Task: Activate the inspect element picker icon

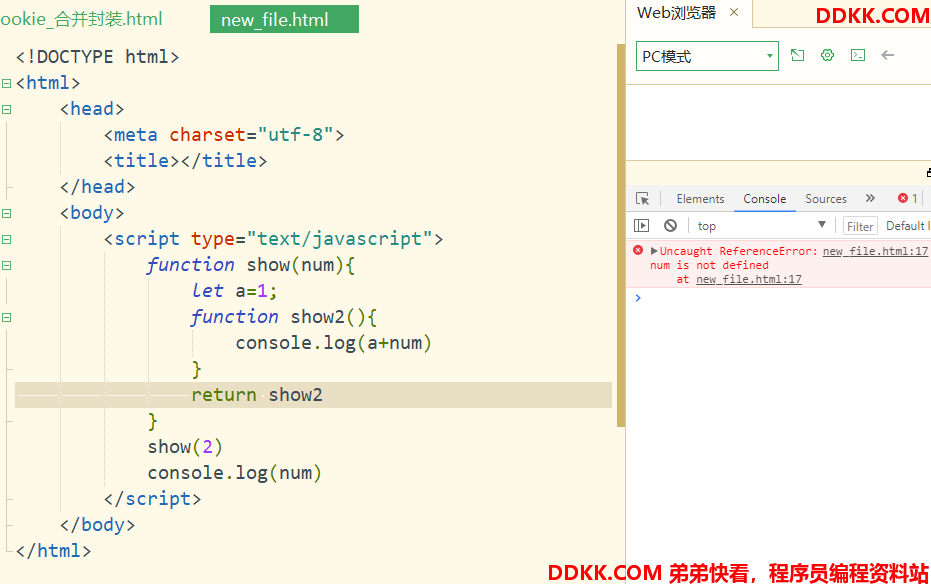Action: click(642, 199)
